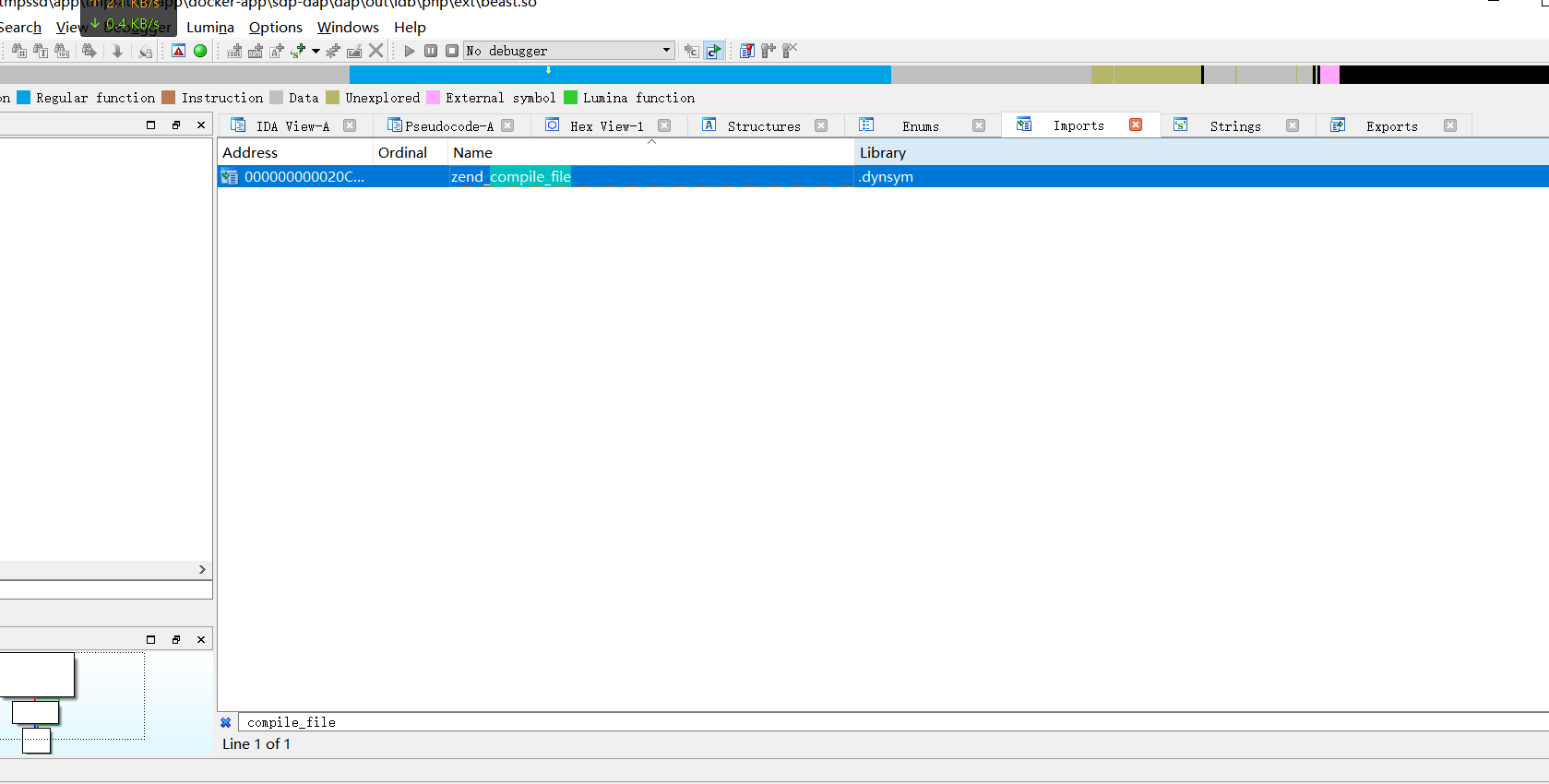Open the Options menu

(276, 28)
